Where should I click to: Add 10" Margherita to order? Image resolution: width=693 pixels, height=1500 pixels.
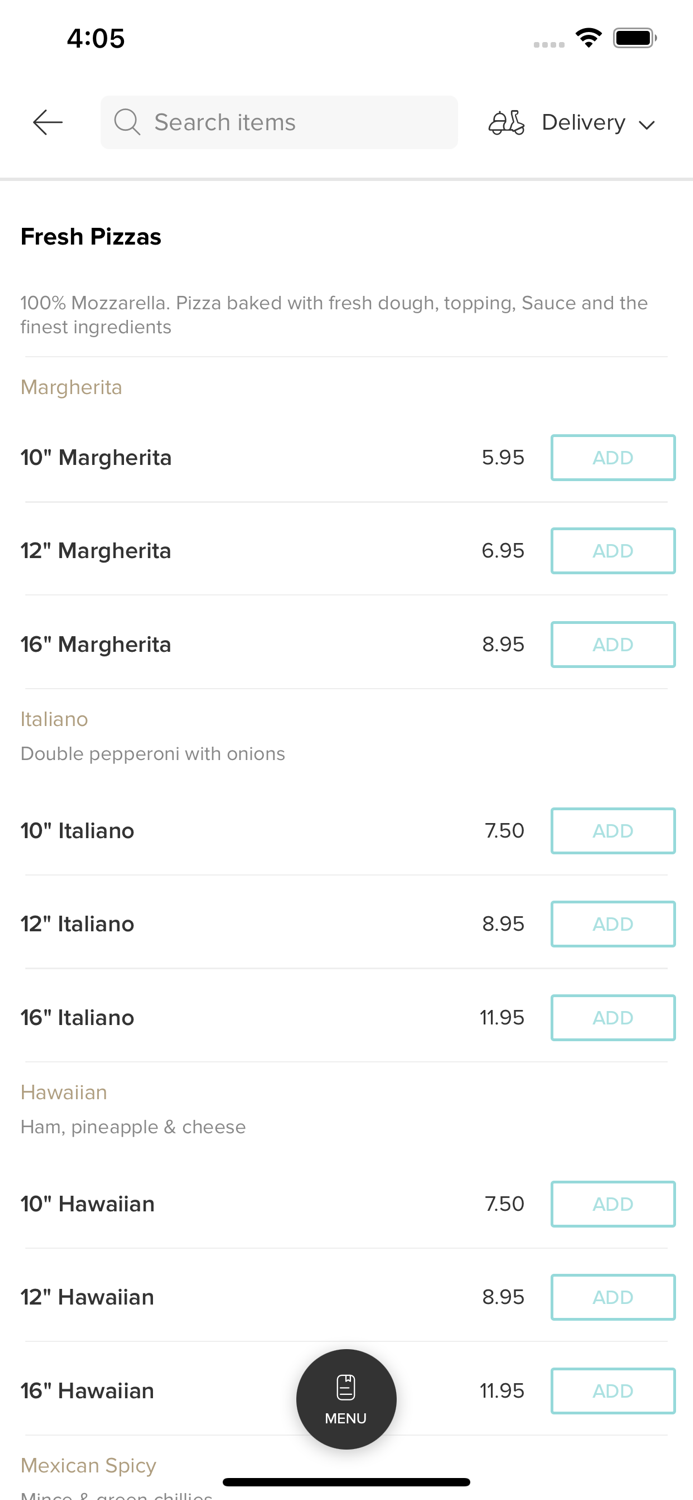[x=613, y=458]
